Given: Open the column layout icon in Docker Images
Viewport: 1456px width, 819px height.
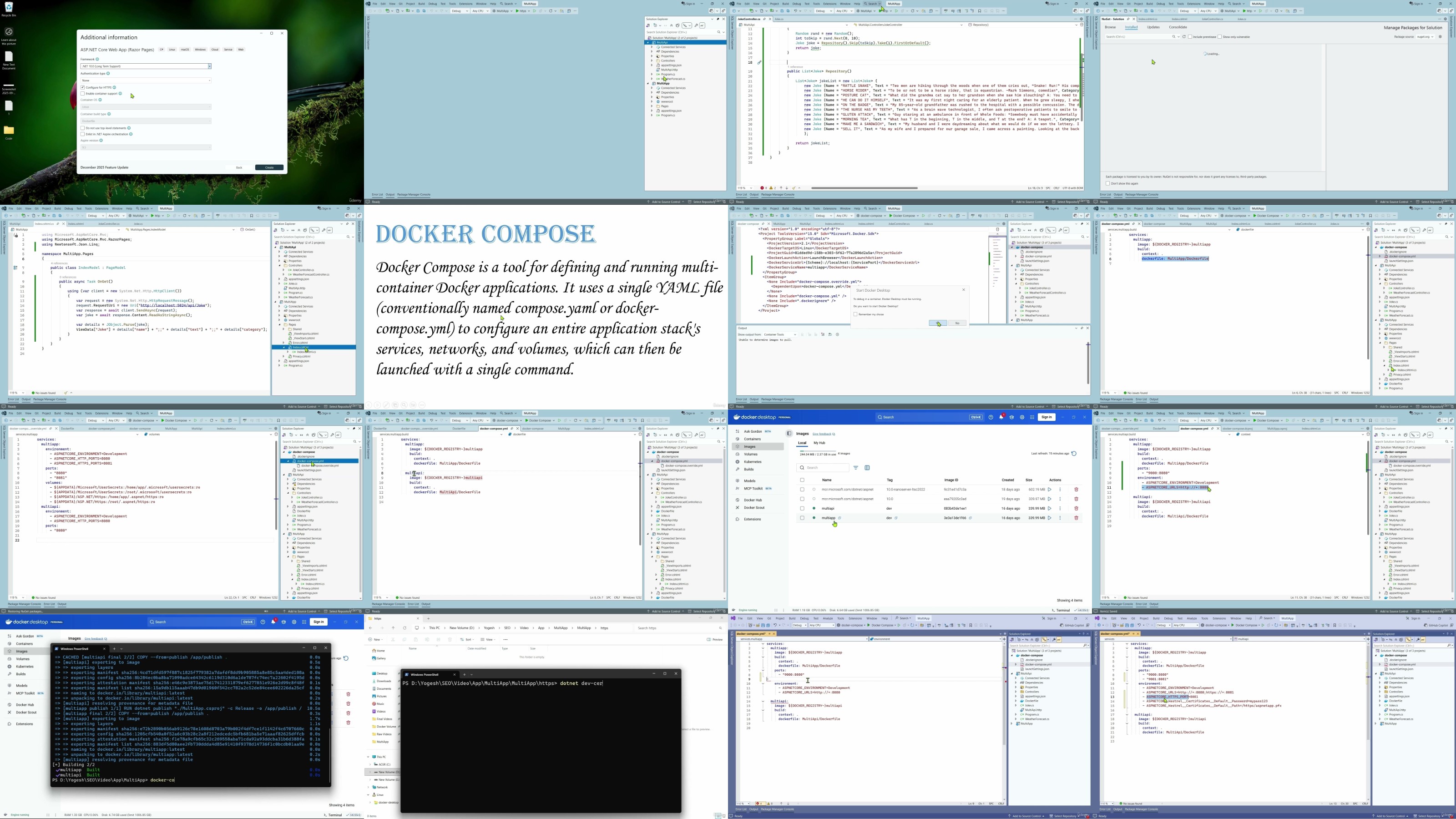Looking at the screenshot, I should 867,468.
